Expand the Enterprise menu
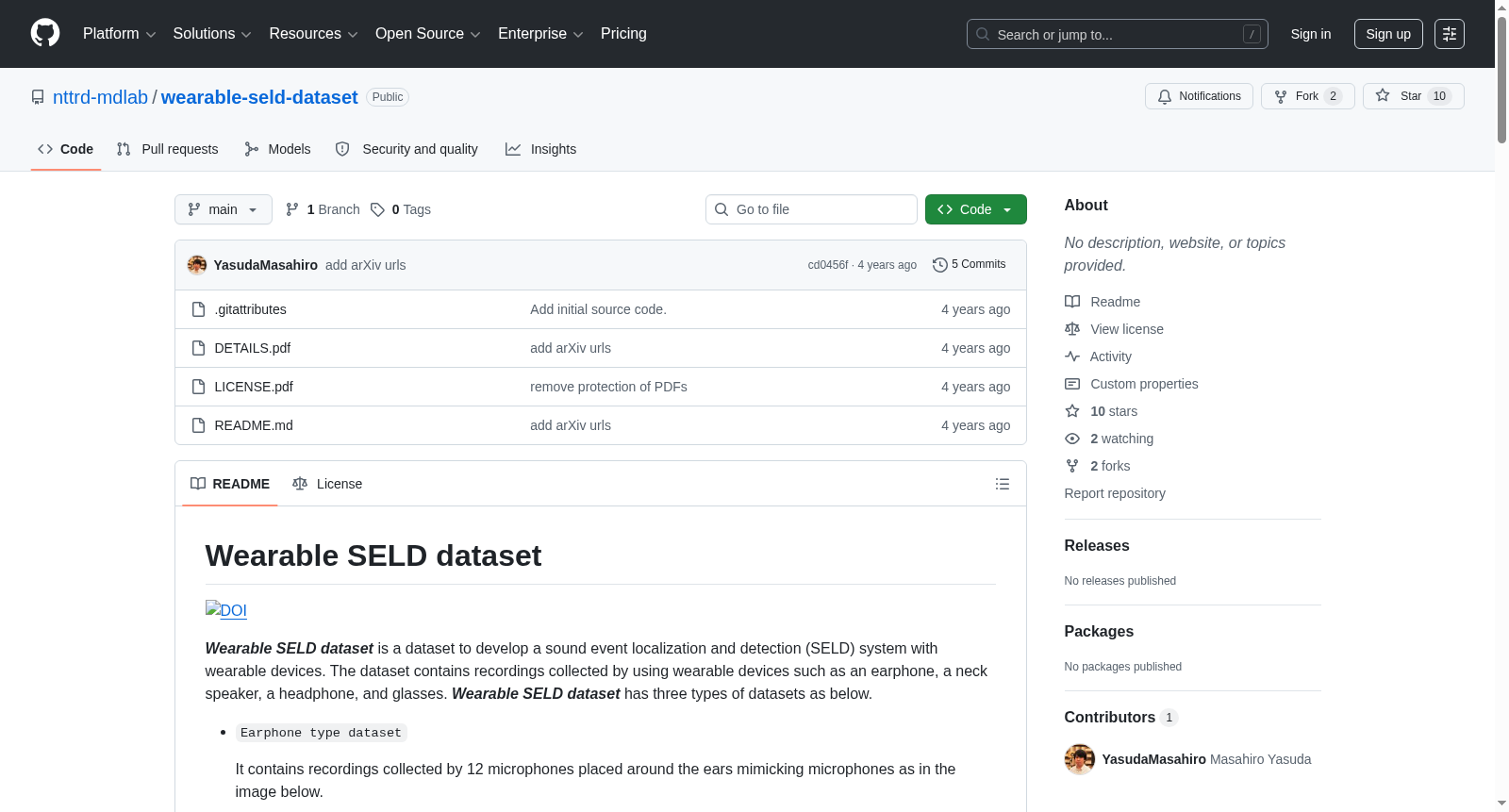This screenshot has width=1509, height=812. (540, 34)
